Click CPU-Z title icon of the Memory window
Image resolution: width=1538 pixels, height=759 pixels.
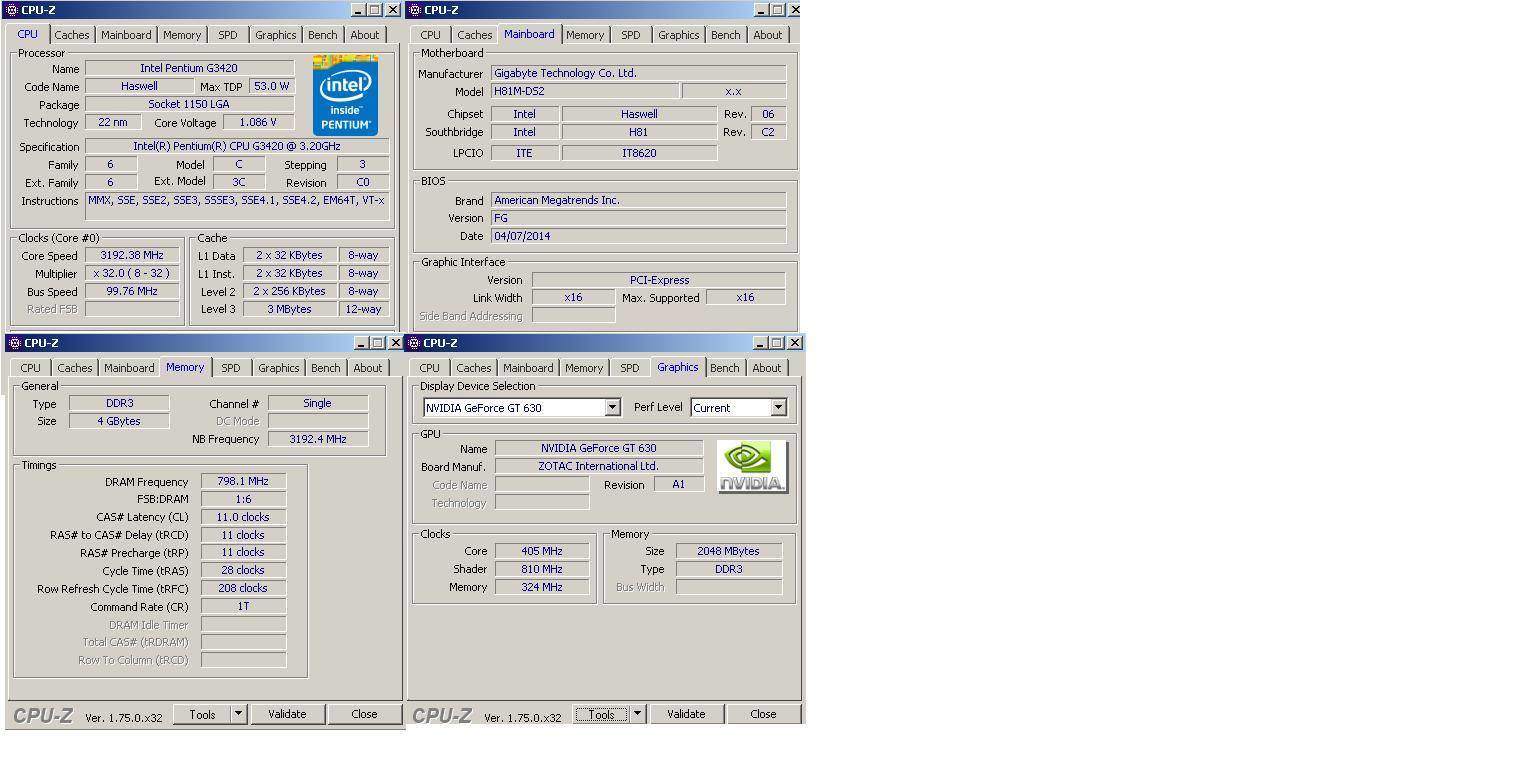pyautogui.click(x=14, y=343)
